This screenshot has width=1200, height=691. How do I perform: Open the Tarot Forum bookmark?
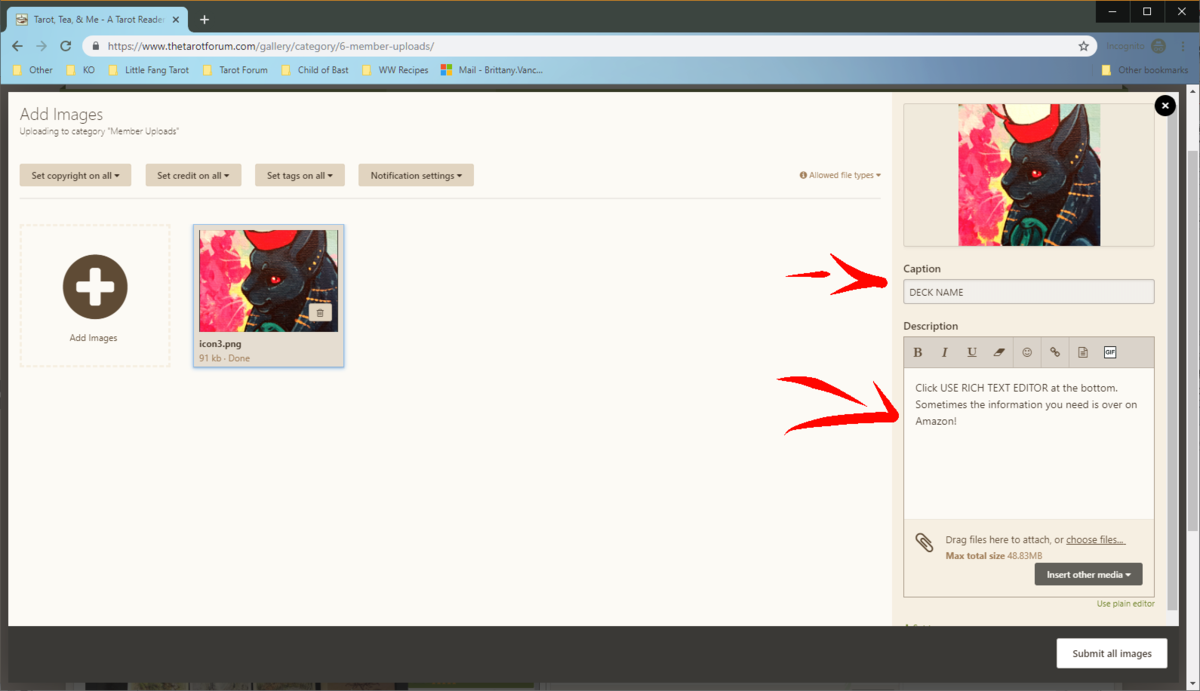[243, 70]
